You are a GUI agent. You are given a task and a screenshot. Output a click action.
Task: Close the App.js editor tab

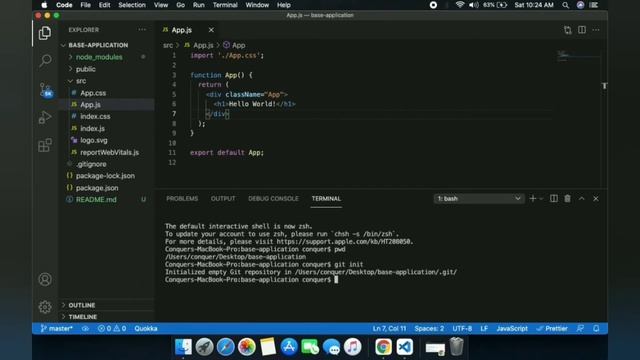pyautogui.click(x=211, y=30)
